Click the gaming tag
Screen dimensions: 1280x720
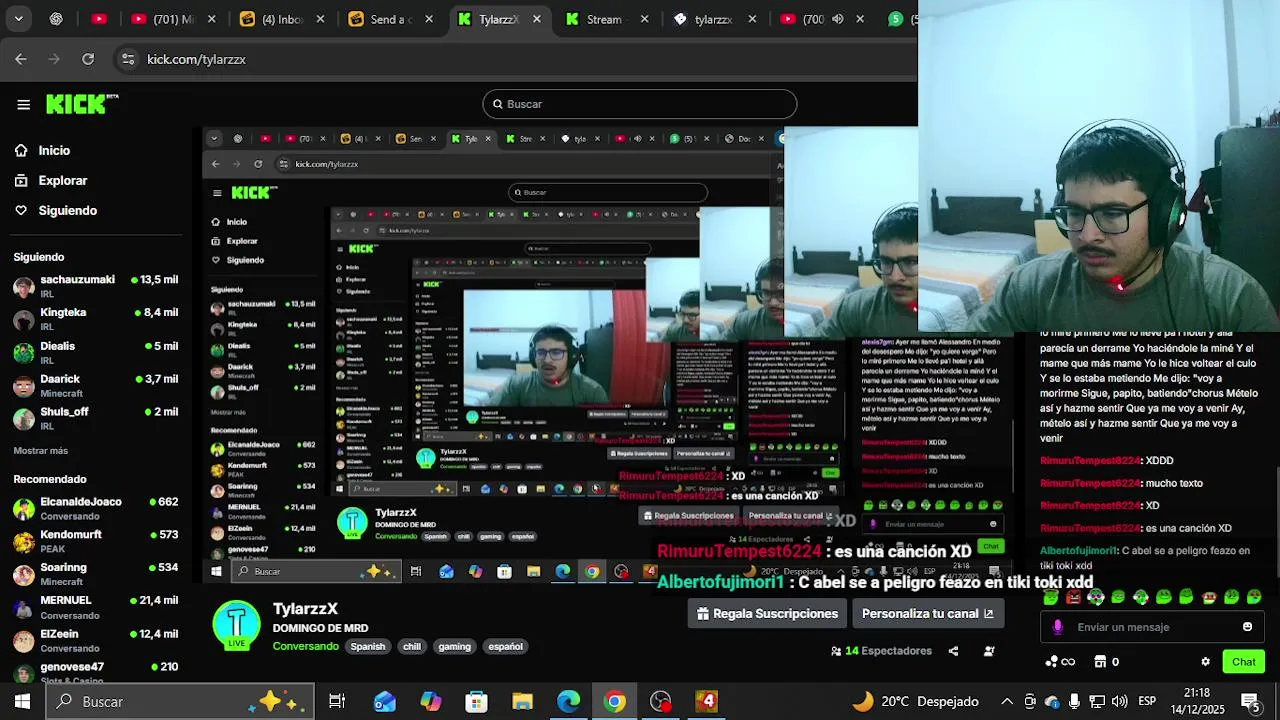pyautogui.click(x=454, y=646)
